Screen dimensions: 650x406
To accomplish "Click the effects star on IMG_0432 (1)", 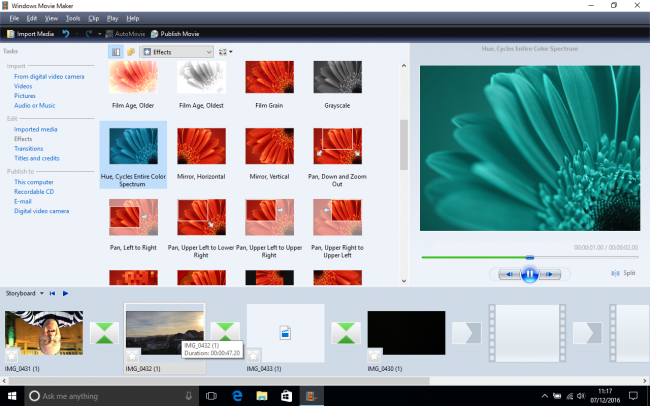I will coord(132,356).
